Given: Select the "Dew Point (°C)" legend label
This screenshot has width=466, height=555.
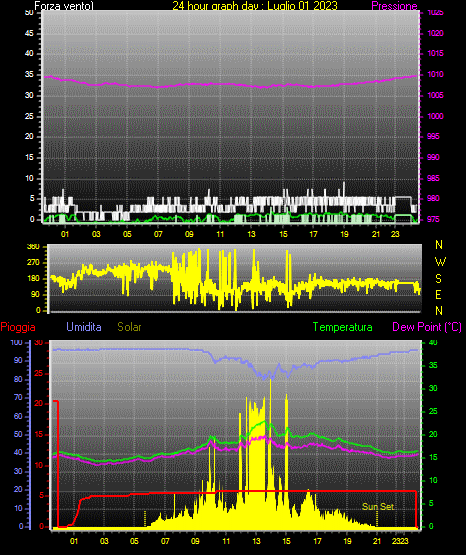Looking at the screenshot, I should tap(427, 327).
